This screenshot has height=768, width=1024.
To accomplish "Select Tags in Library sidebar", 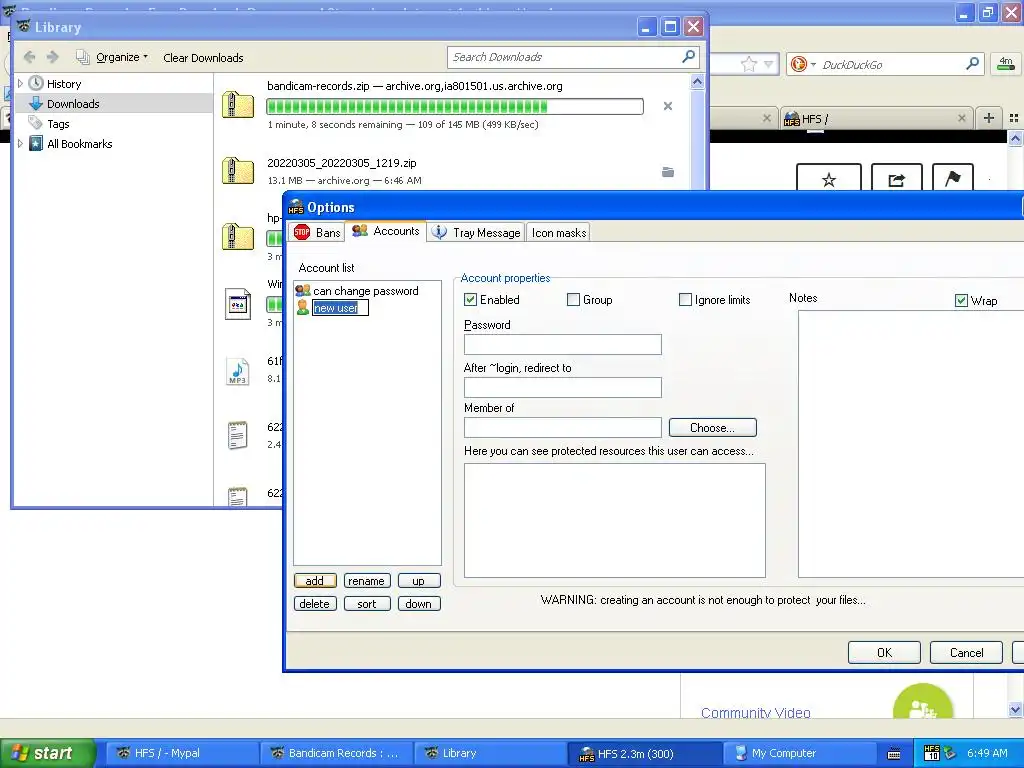I will [58, 124].
